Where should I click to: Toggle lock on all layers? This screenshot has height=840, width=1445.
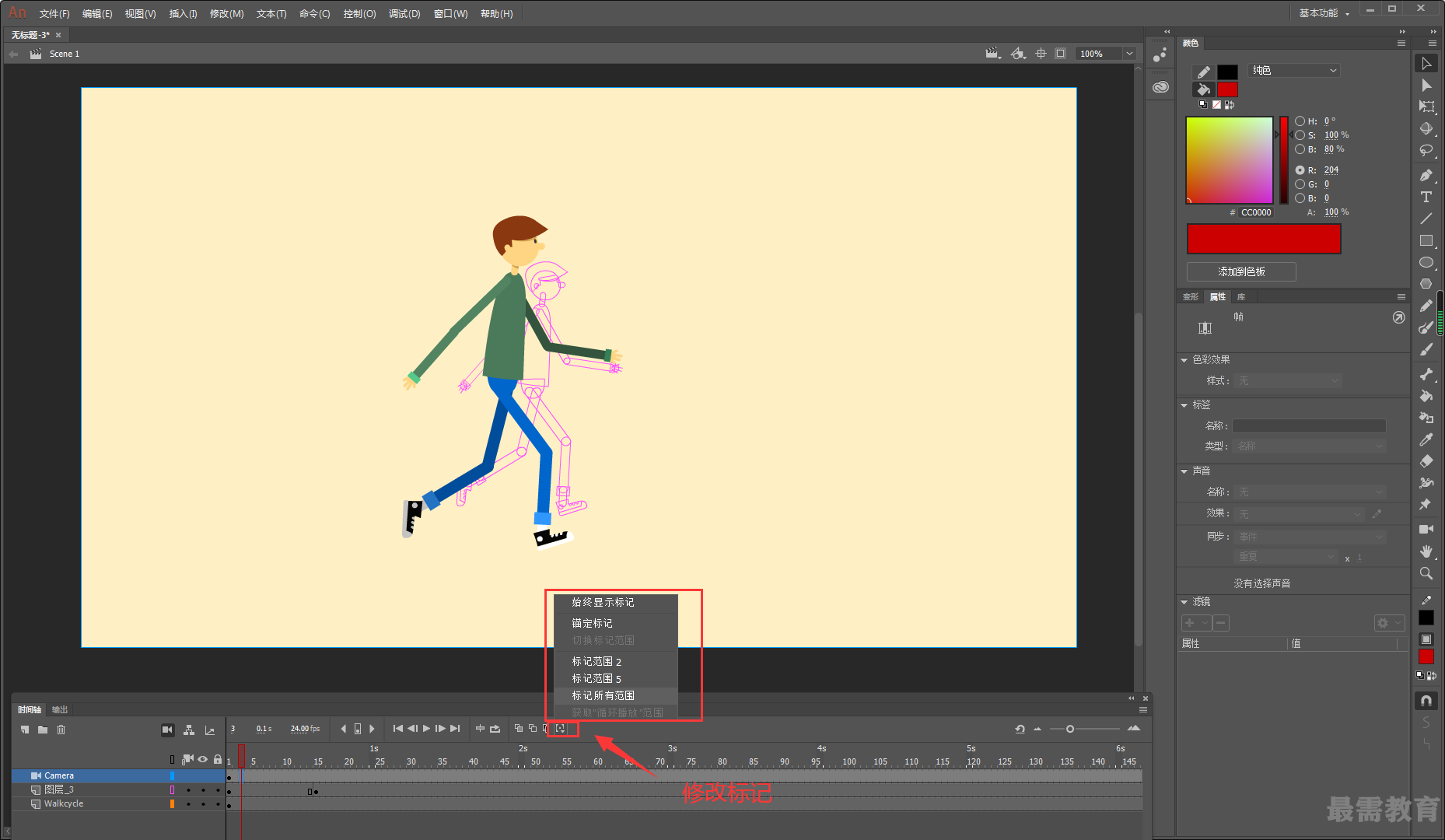click(218, 759)
